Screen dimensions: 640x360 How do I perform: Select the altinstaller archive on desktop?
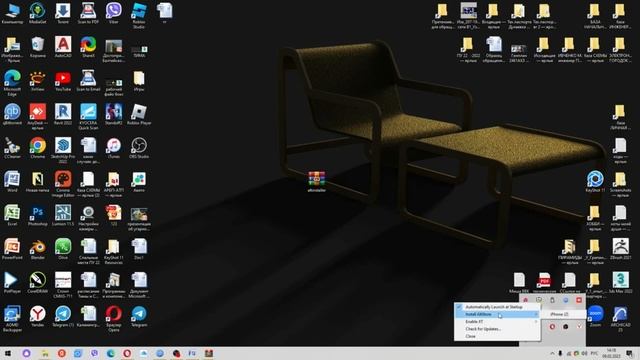(317, 182)
